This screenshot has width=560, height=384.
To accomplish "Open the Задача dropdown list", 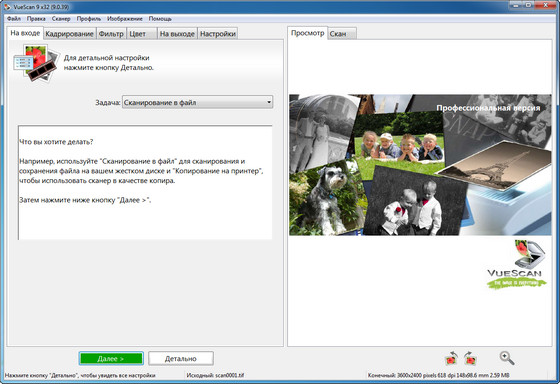I will pyautogui.click(x=198, y=102).
